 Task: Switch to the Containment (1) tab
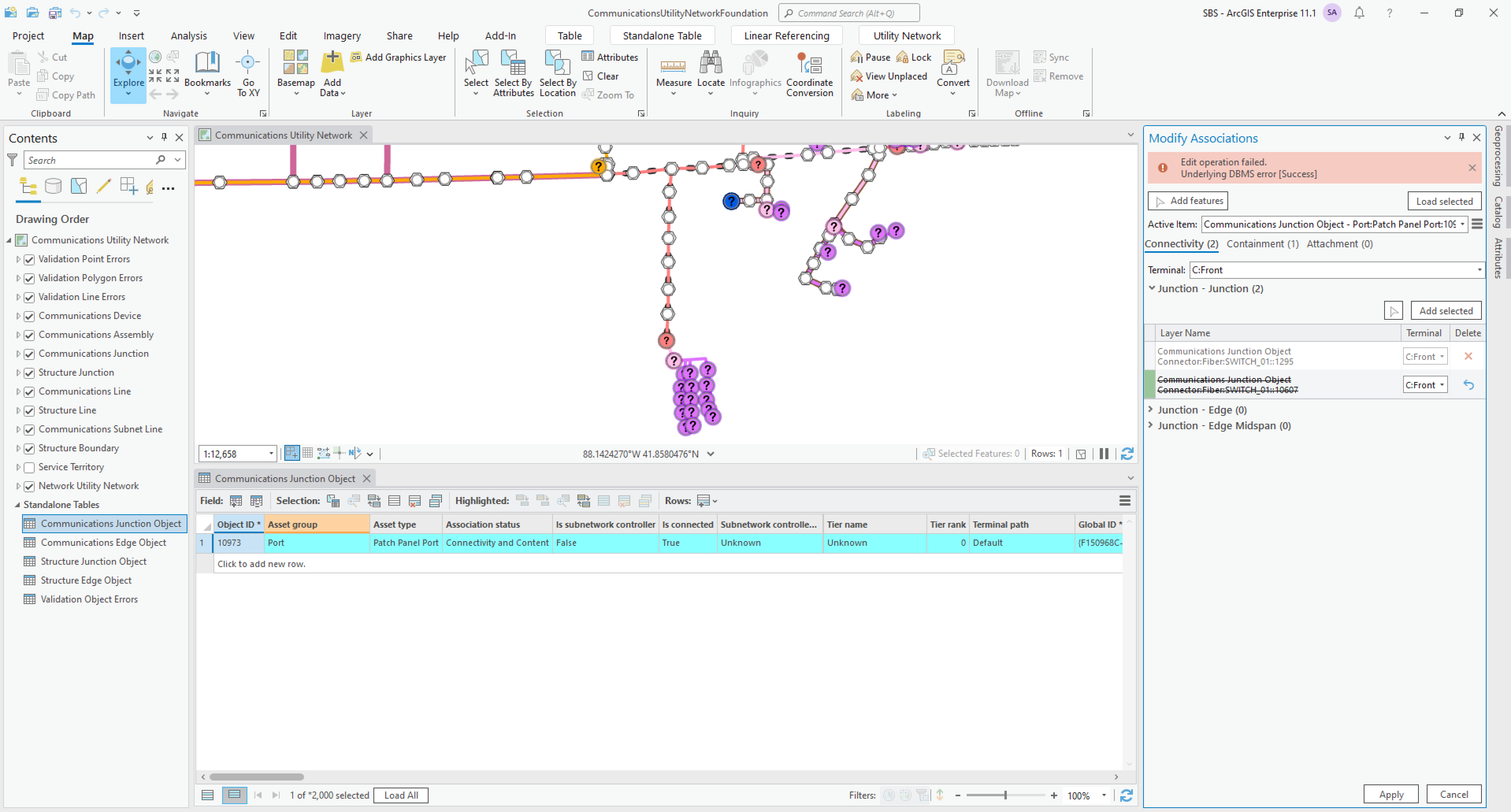1262,244
